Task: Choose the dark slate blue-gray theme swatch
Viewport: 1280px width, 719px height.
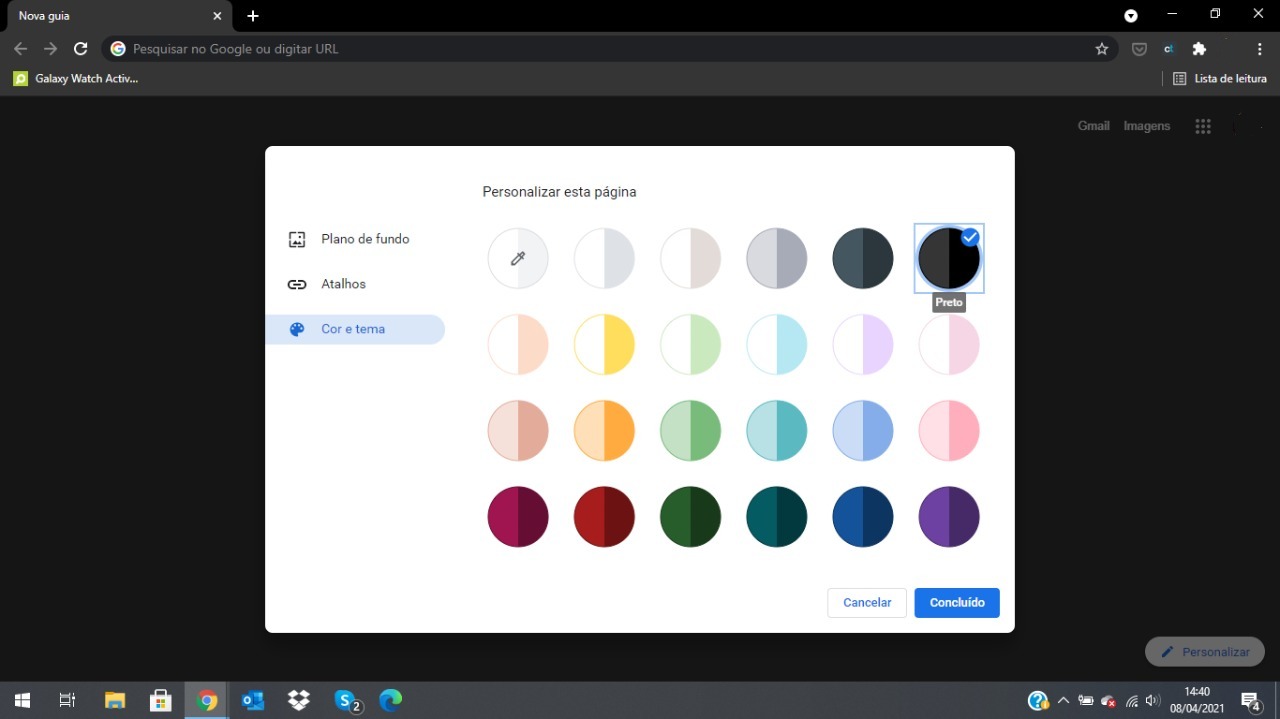Action: point(863,258)
